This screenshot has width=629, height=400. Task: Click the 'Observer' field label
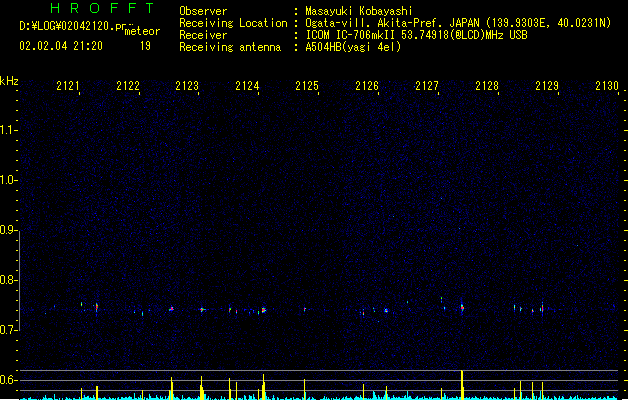click(x=203, y=11)
